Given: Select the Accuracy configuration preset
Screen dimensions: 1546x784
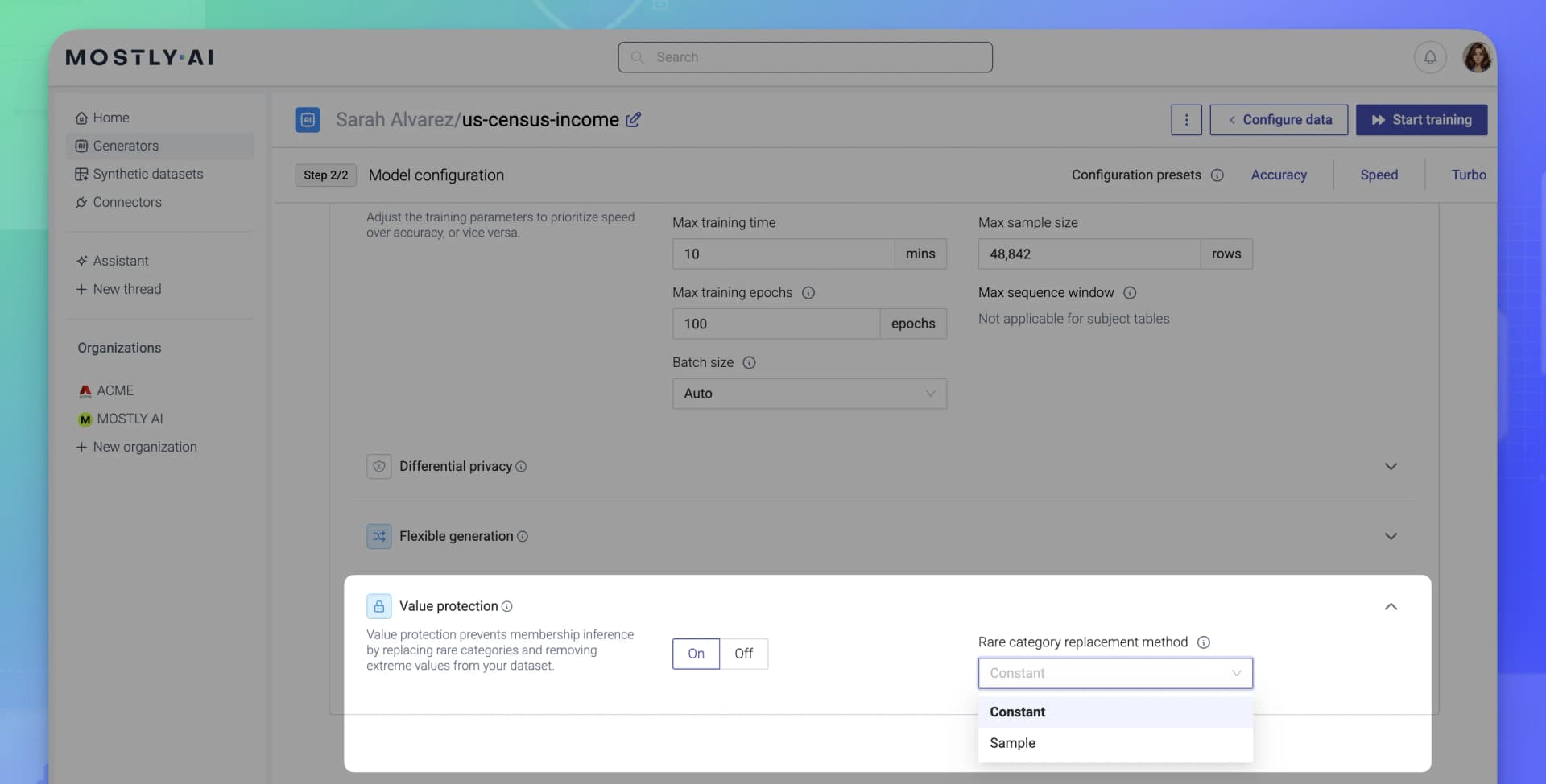Looking at the screenshot, I should click(1279, 175).
